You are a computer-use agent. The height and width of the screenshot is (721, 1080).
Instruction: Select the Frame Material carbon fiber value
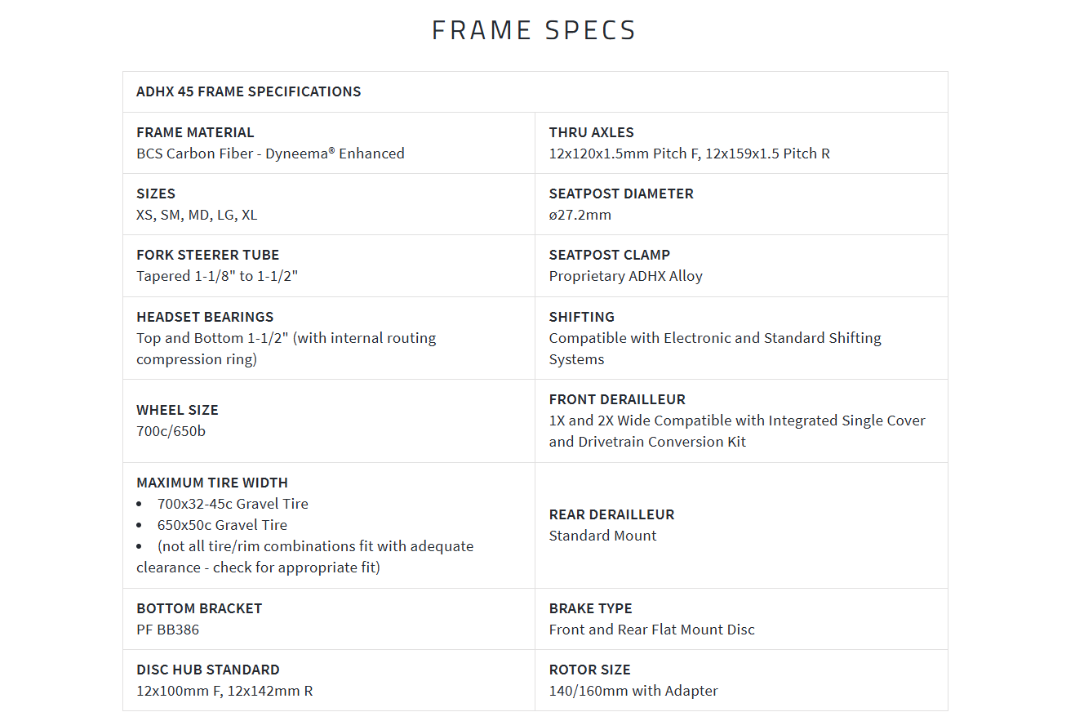[270, 154]
